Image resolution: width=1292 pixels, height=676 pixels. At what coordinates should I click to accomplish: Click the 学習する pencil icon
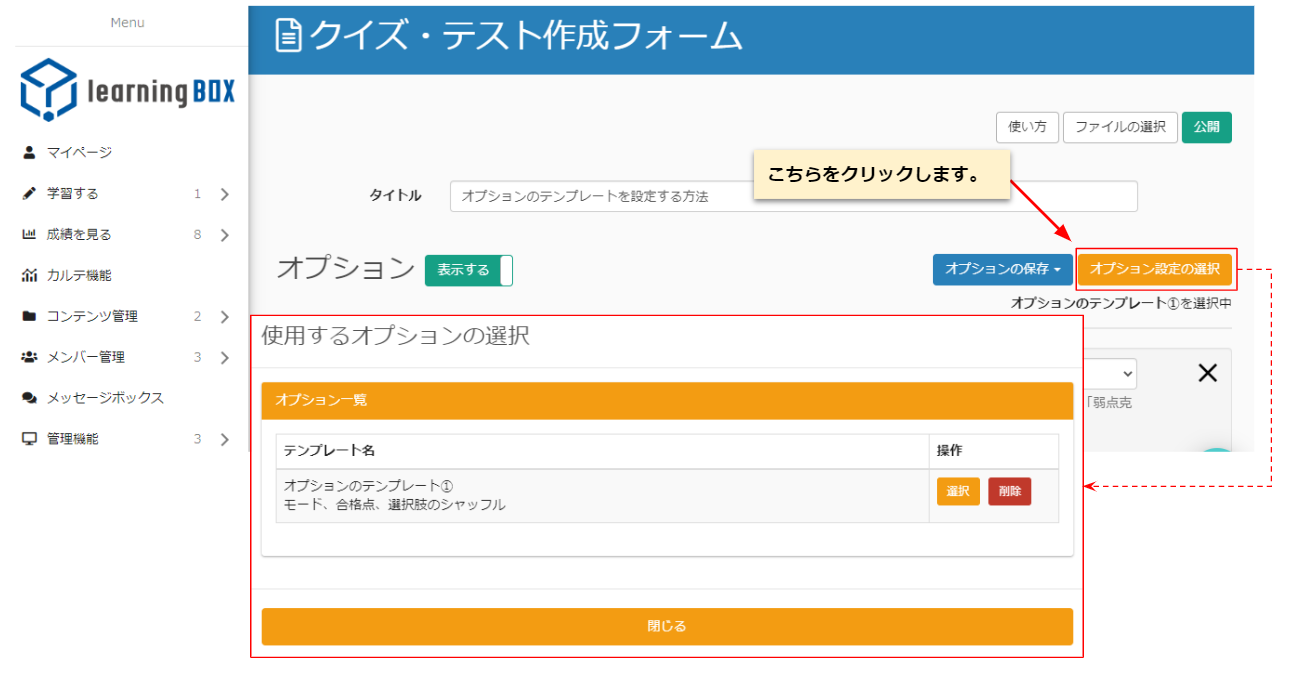[29, 194]
